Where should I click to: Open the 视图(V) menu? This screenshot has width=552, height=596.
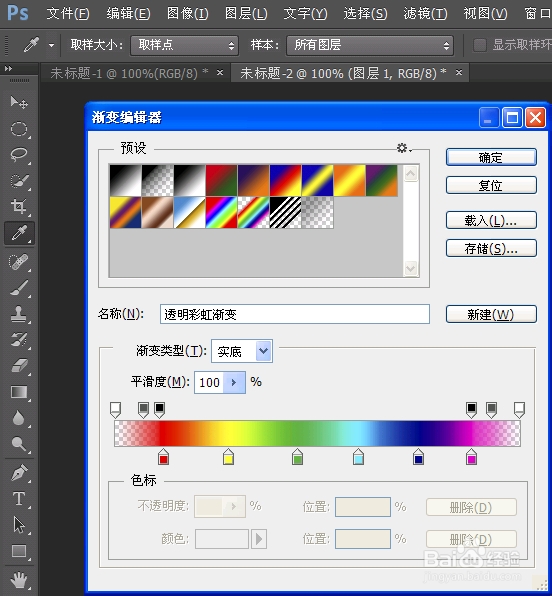point(485,14)
